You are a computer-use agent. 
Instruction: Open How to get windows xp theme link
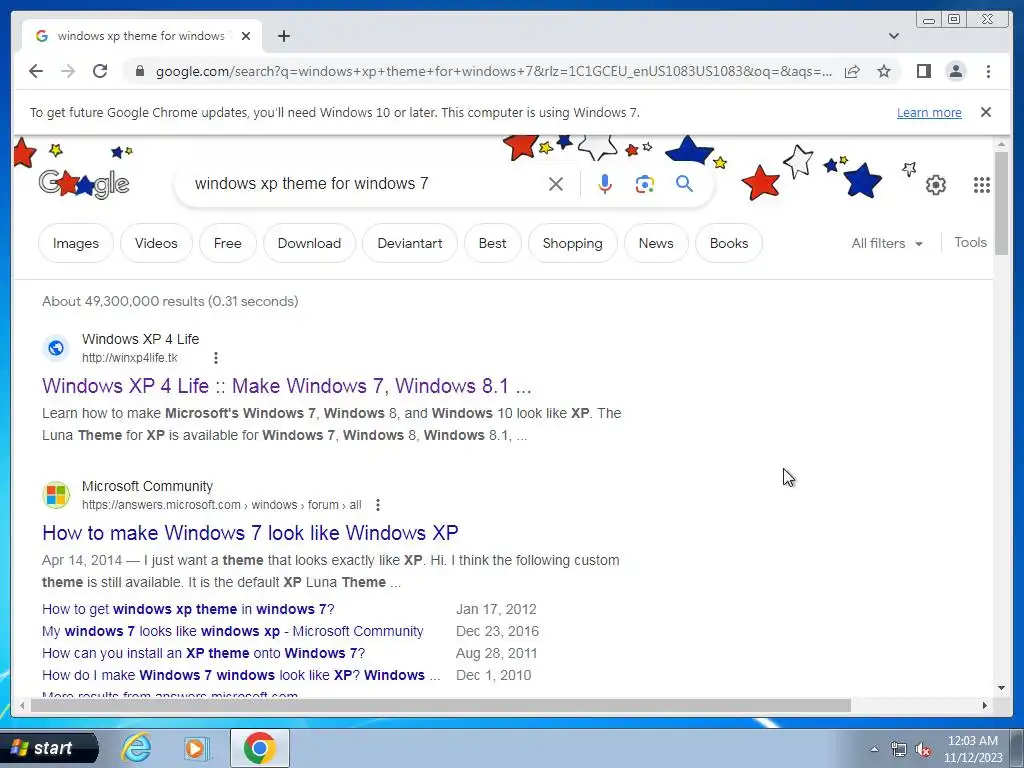(188, 609)
